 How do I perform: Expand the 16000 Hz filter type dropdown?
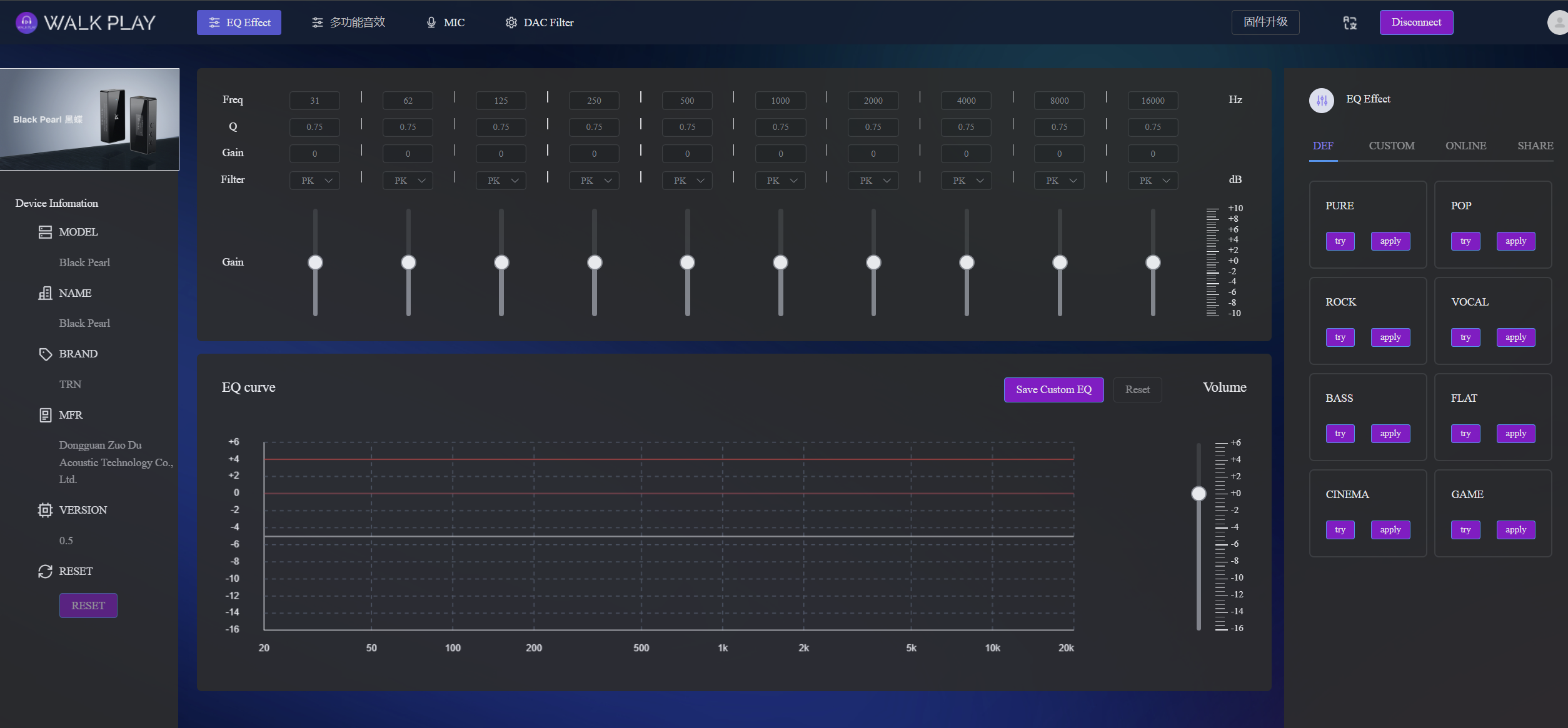click(x=1152, y=181)
